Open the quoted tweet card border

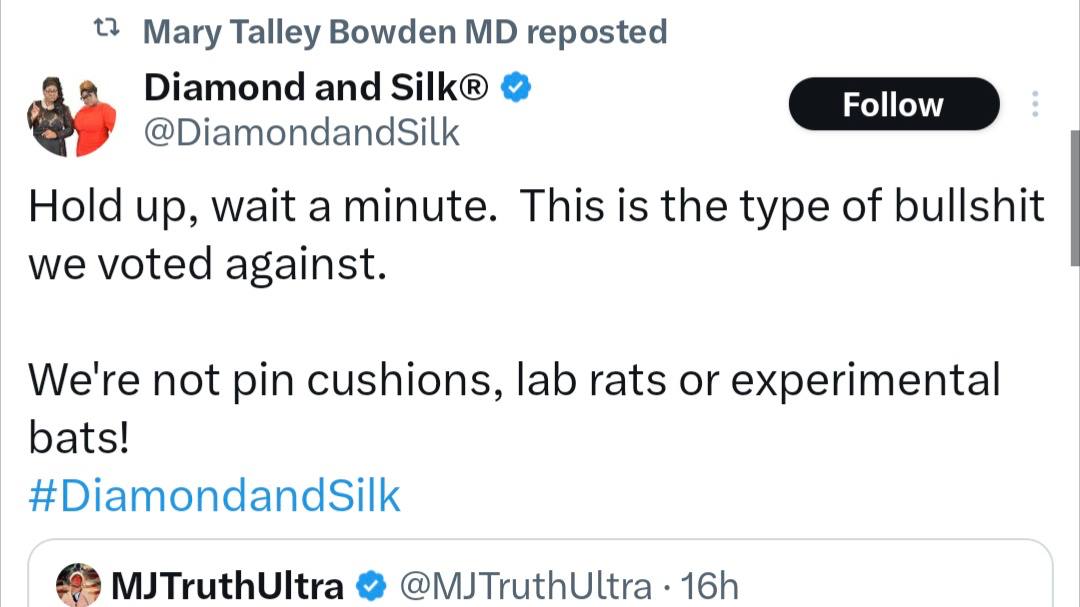coord(540,541)
